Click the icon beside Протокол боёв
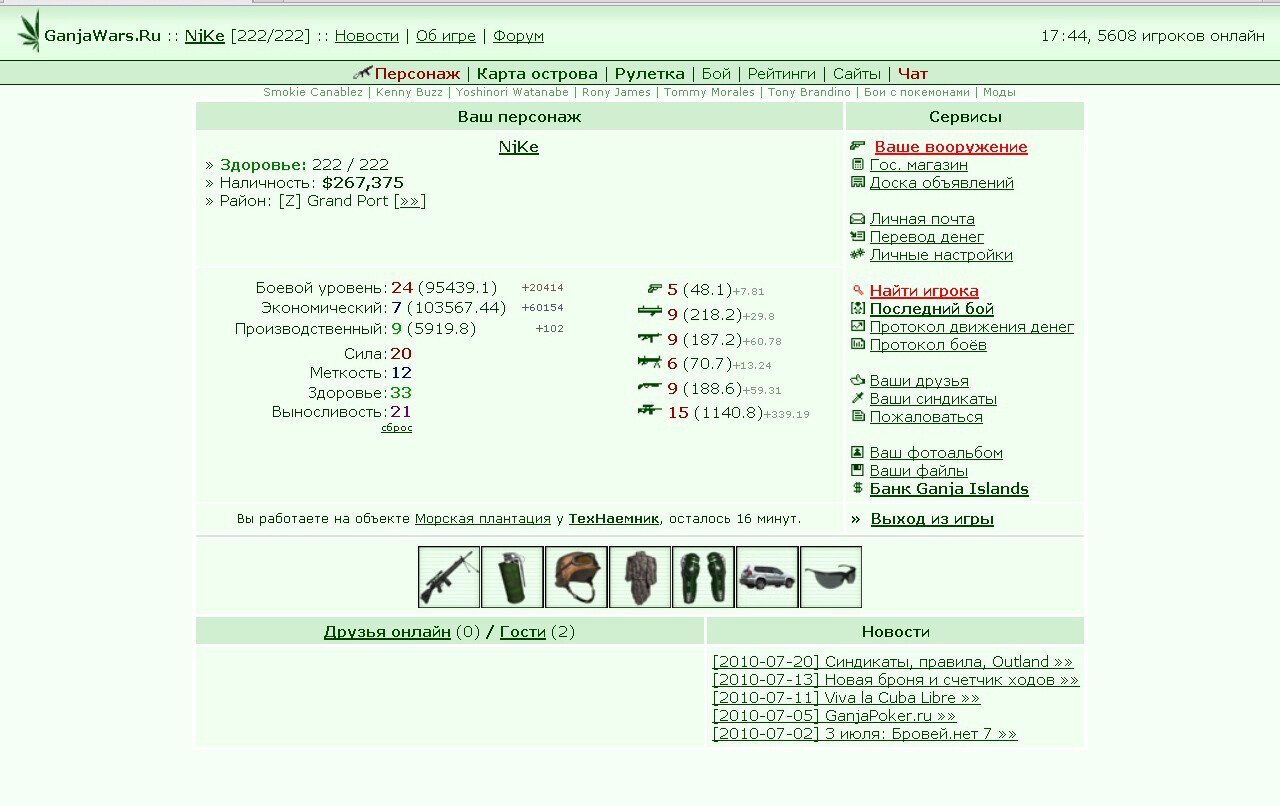 coord(858,344)
